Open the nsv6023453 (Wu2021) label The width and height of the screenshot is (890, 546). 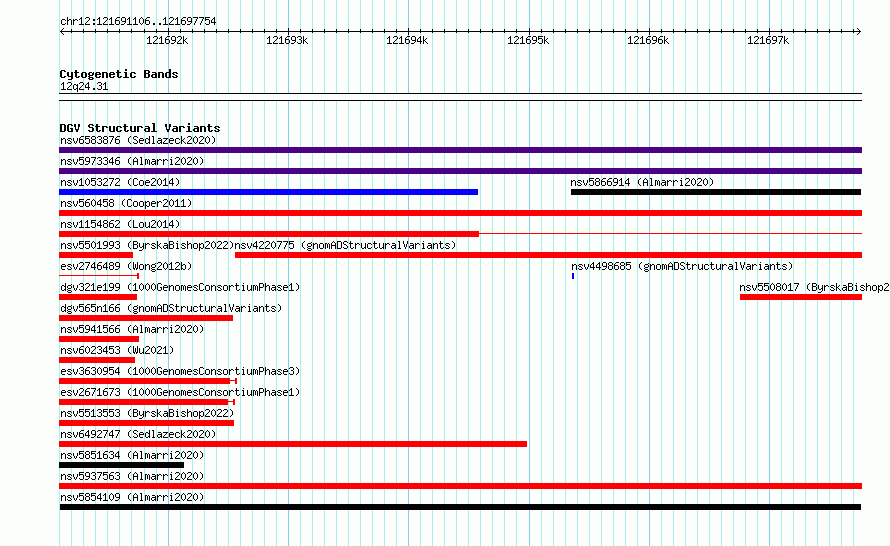[117, 350]
